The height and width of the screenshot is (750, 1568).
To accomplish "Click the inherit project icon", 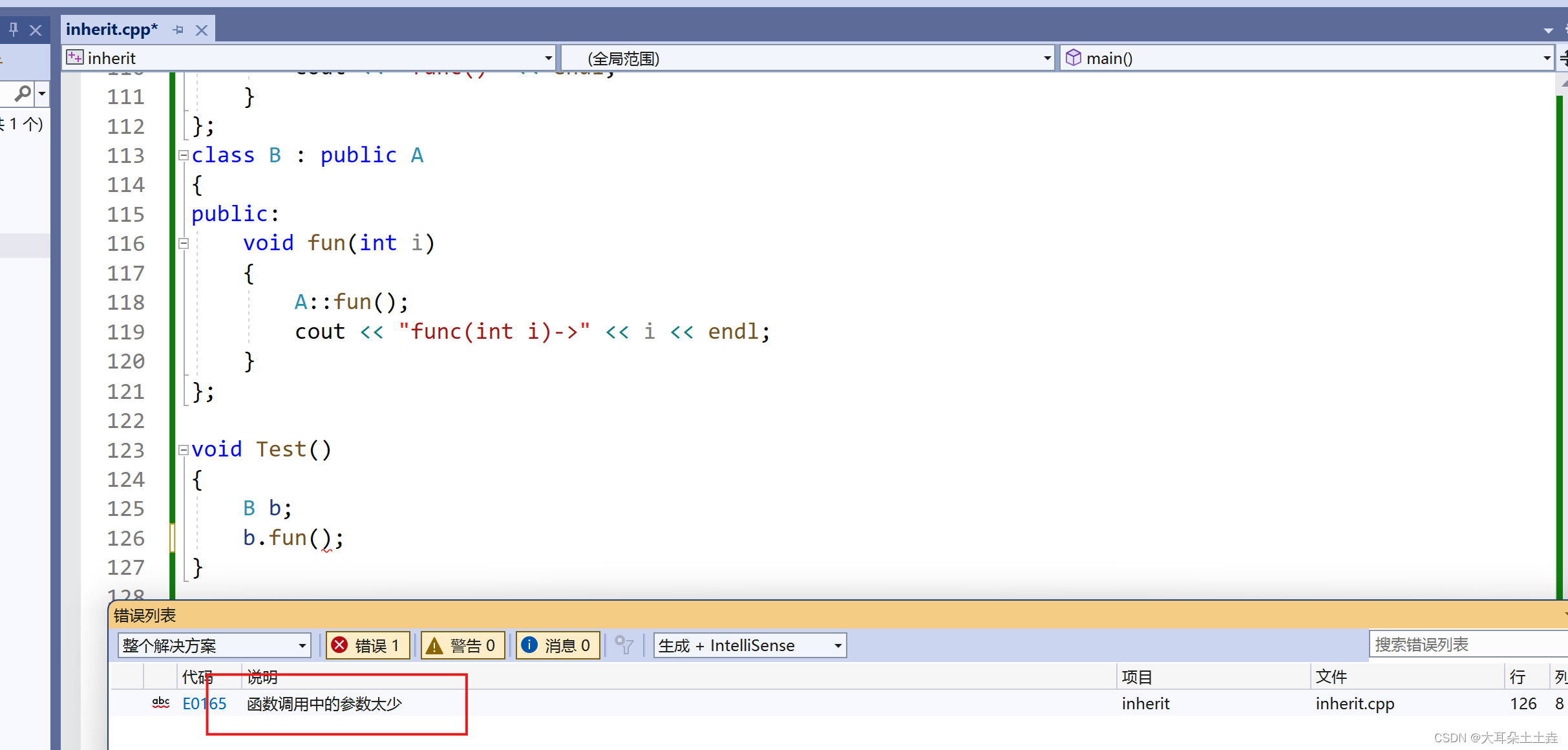I will [x=75, y=58].
